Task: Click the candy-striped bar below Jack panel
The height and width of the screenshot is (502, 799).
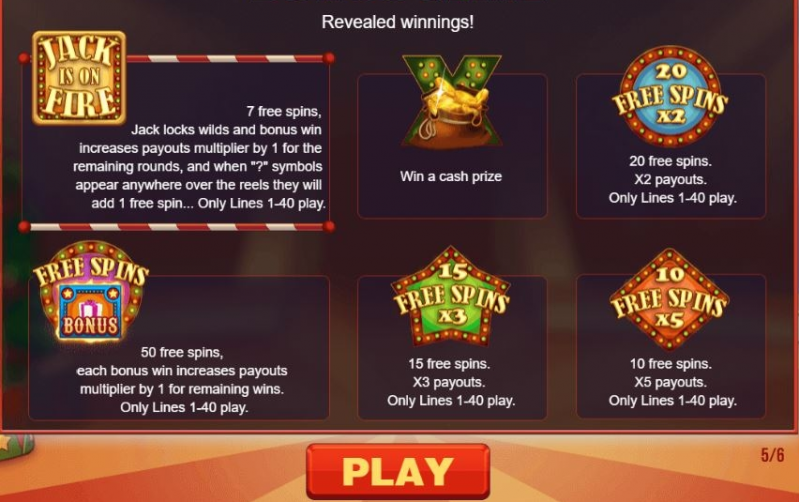Action: pos(176,226)
